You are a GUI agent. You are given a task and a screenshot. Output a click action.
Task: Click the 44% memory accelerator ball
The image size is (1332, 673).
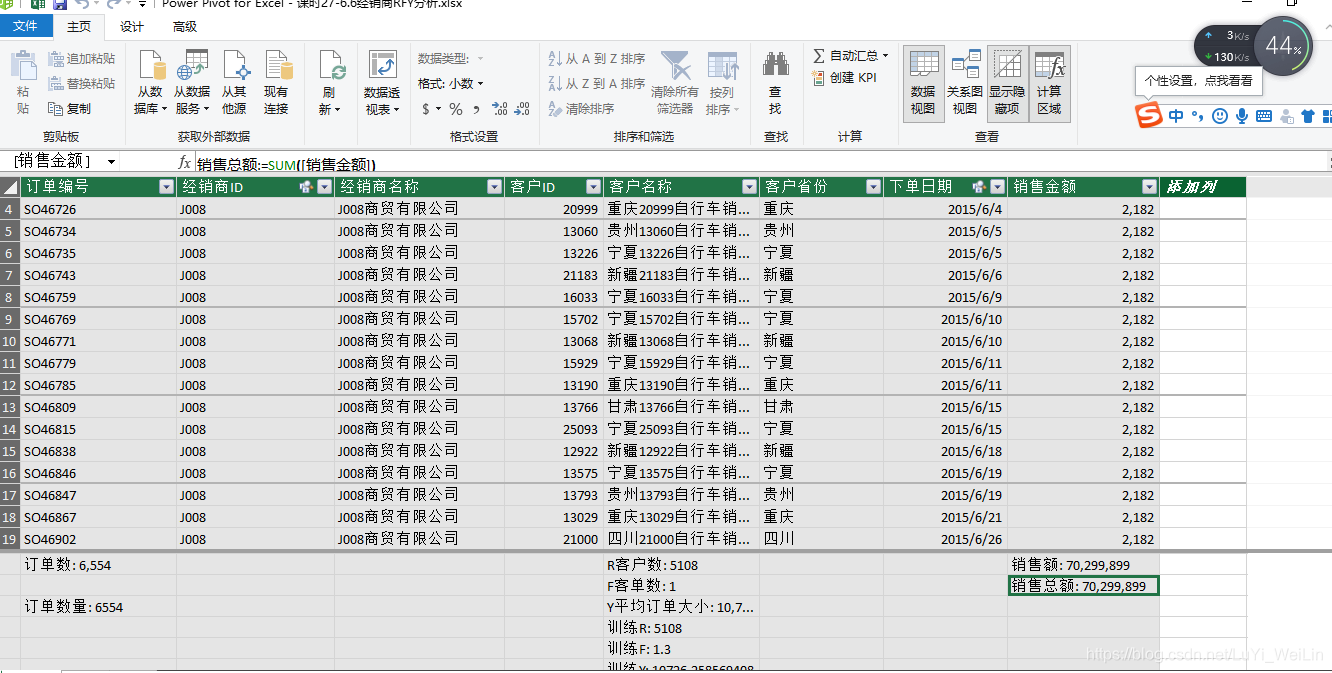point(1283,46)
